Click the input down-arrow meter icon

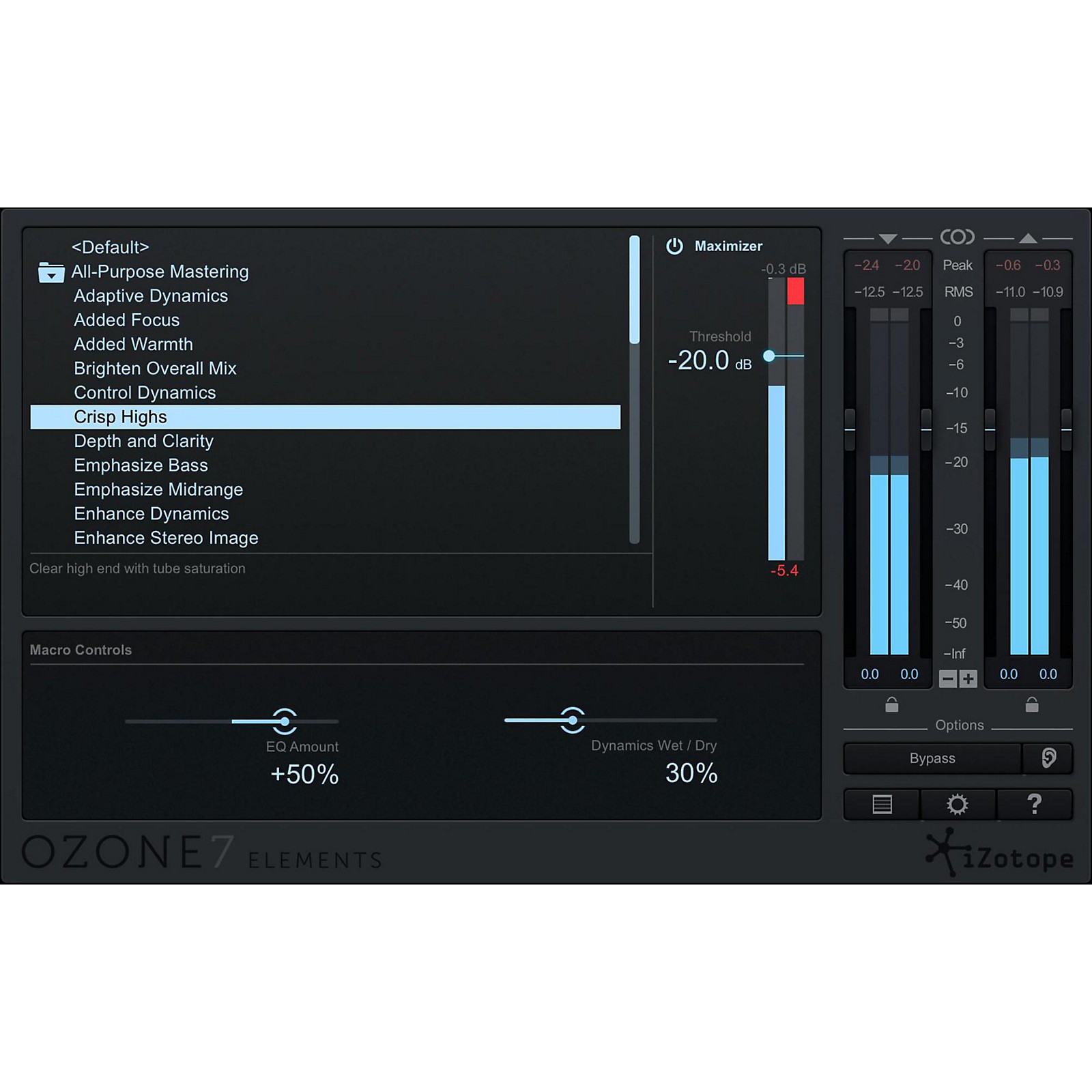point(888,239)
